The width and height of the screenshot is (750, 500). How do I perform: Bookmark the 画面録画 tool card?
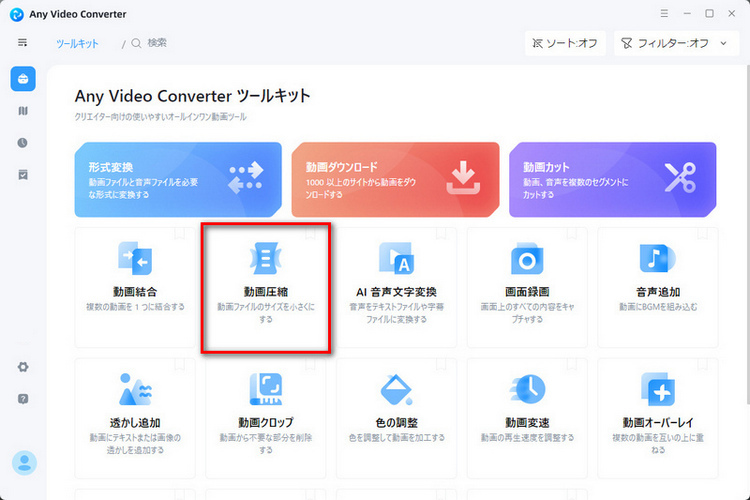point(572,233)
